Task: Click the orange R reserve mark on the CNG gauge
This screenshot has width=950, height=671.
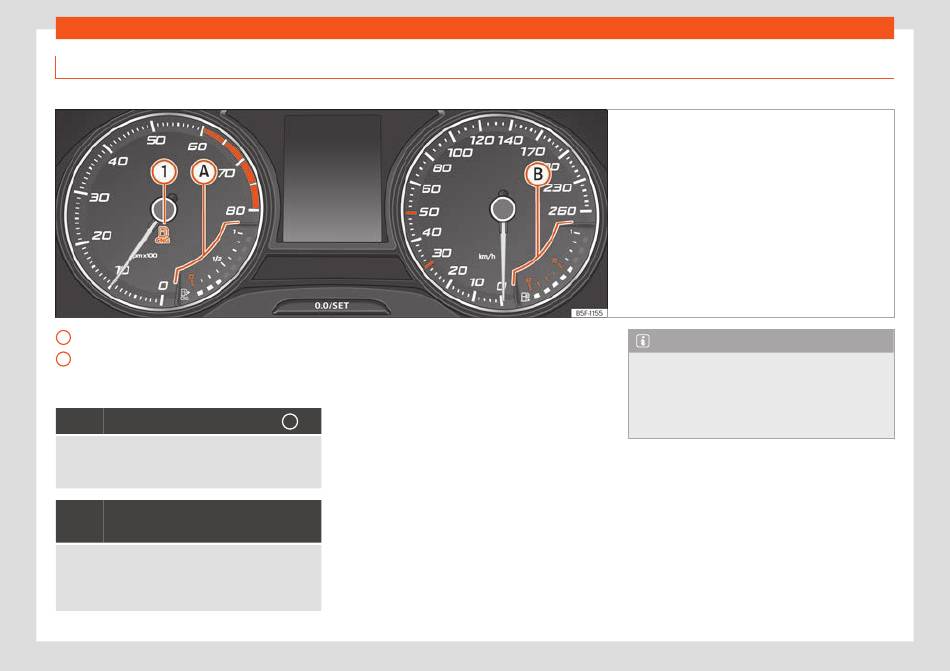Action: (191, 279)
